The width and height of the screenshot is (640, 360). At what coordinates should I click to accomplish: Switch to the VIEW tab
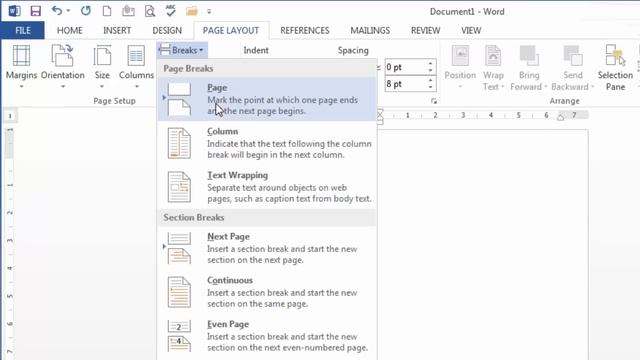pos(471,31)
